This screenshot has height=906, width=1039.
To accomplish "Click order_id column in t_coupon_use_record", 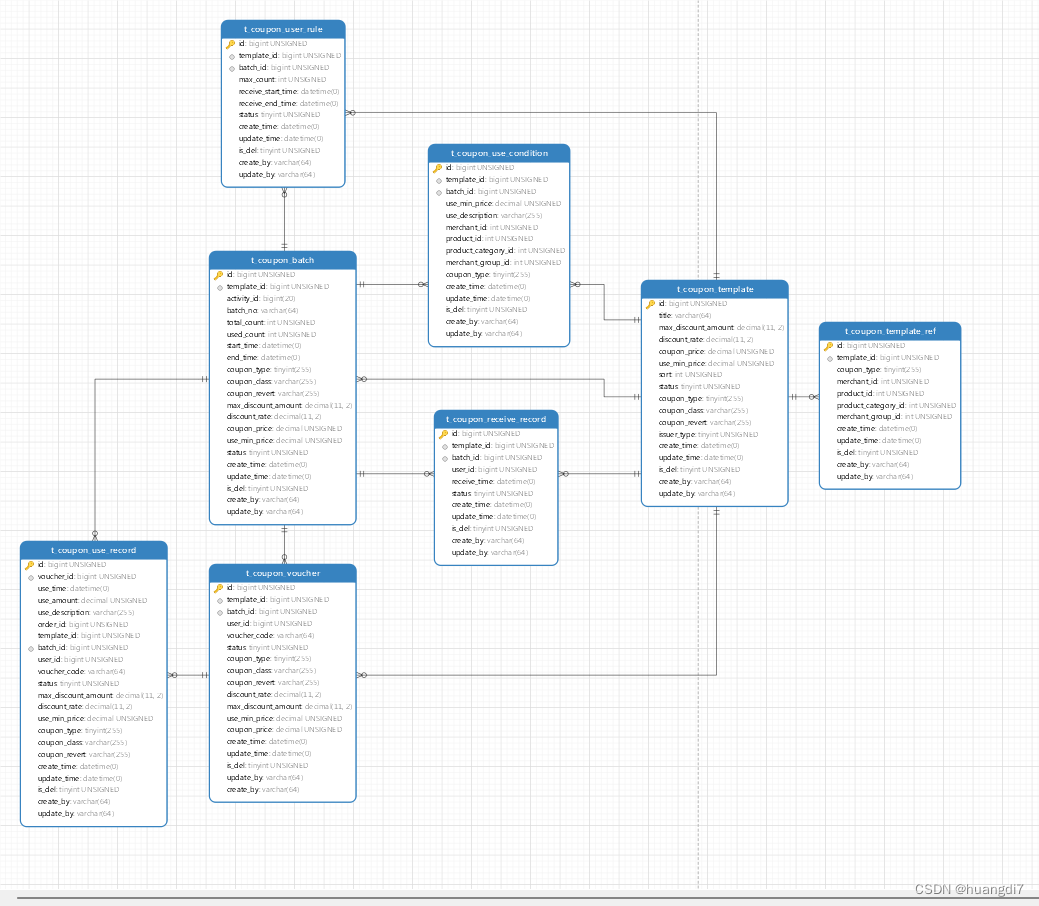I will click(x=83, y=625).
